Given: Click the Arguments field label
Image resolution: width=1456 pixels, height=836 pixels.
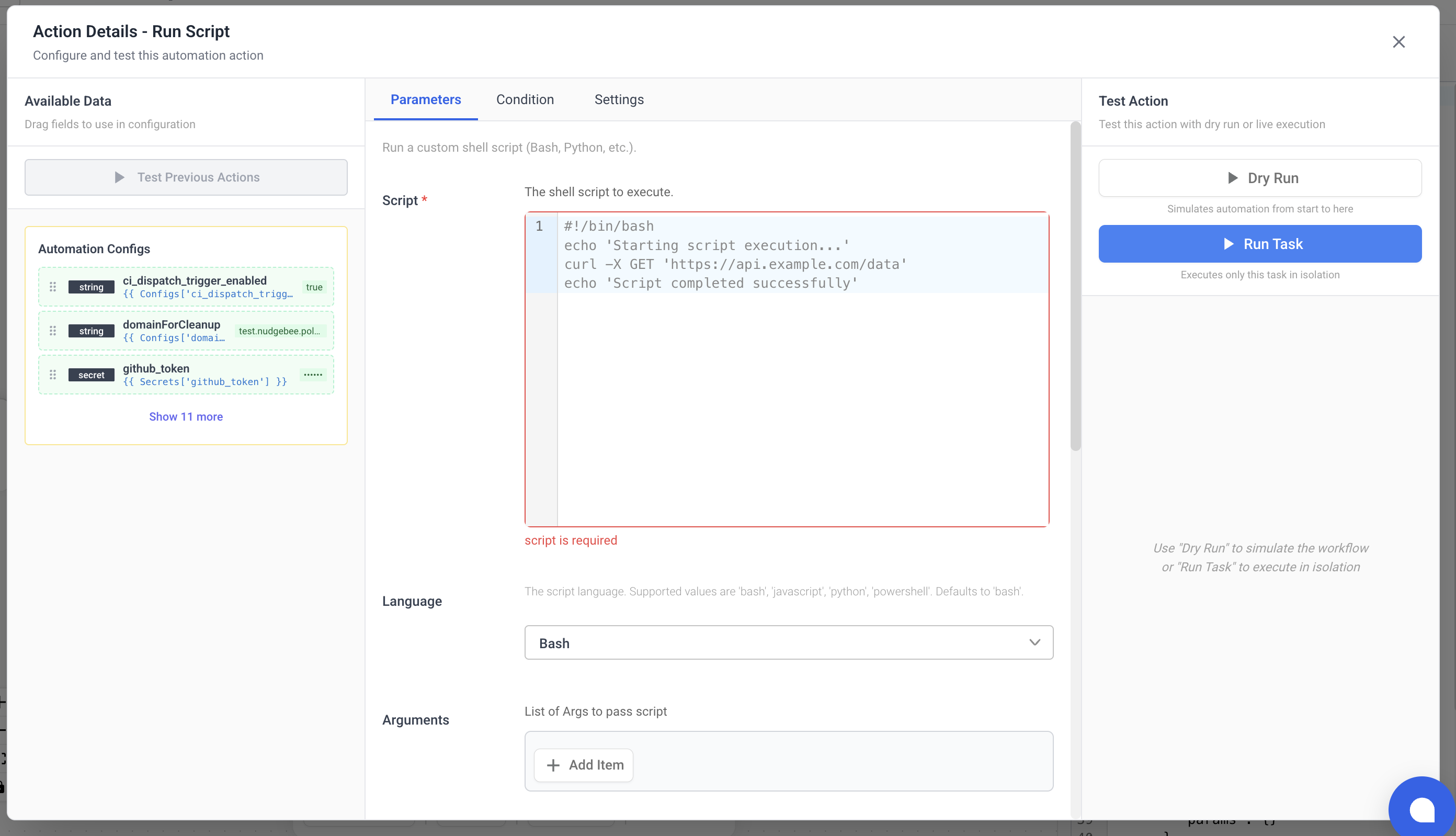Looking at the screenshot, I should click(415, 719).
